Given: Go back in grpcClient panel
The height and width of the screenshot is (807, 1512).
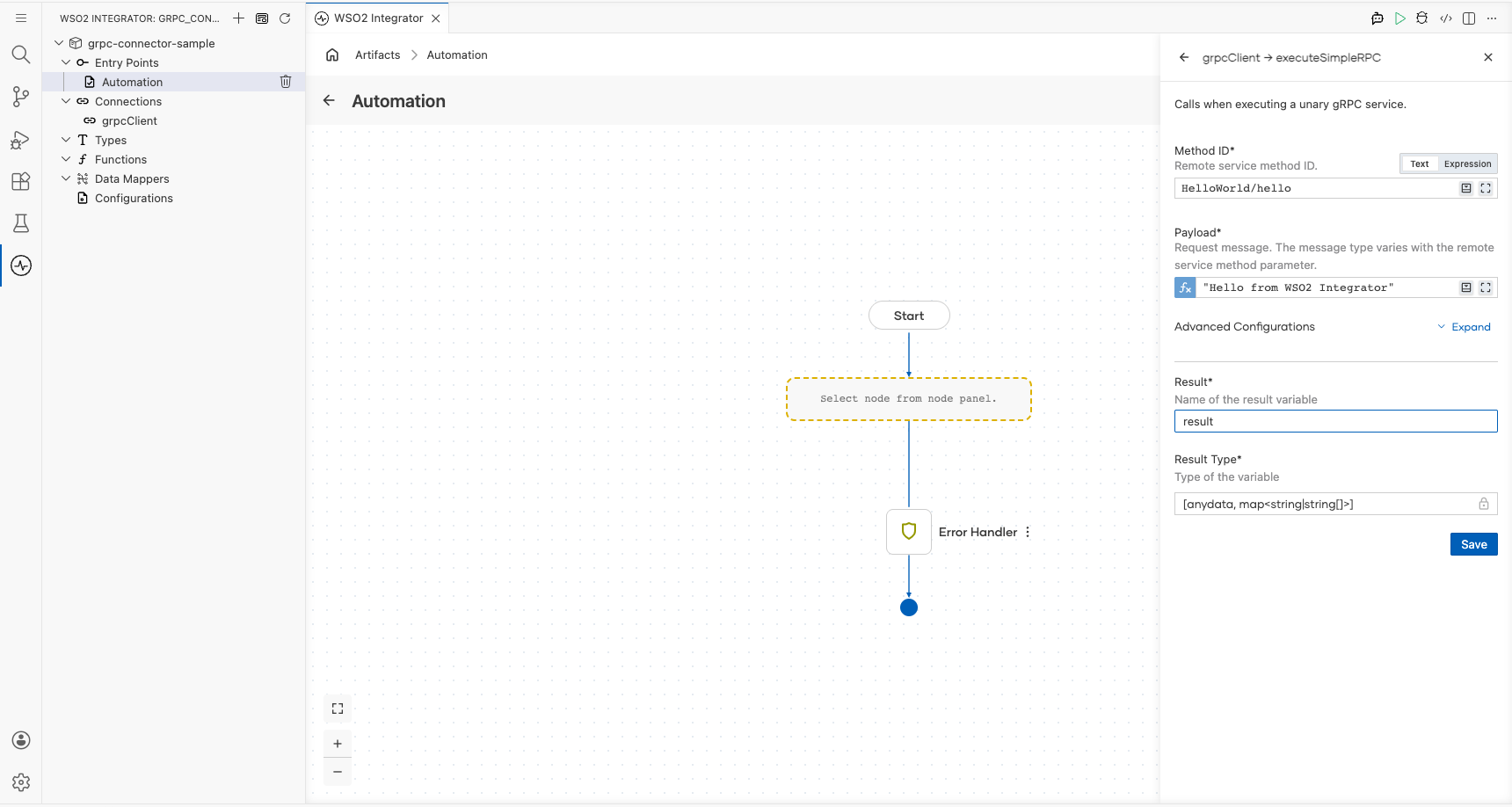Looking at the screenshot, I should (1184, 57).
